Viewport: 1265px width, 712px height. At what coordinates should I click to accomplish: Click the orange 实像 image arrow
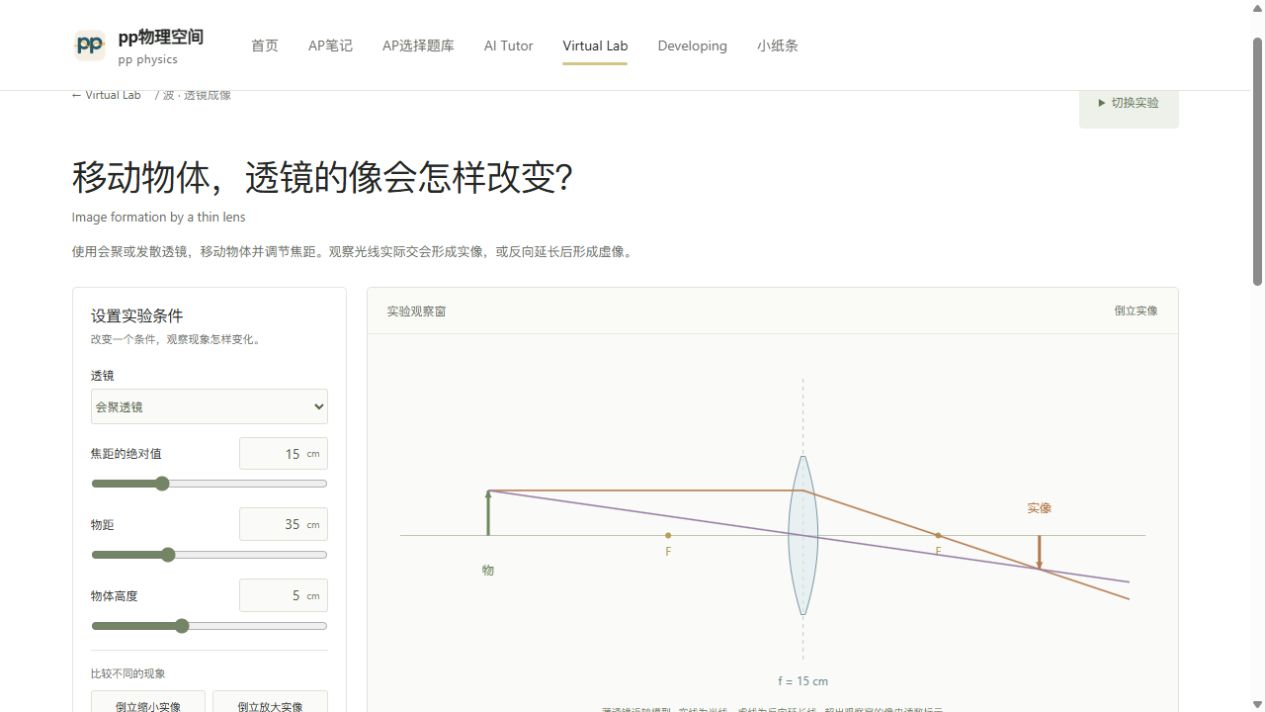point(1039,552)
